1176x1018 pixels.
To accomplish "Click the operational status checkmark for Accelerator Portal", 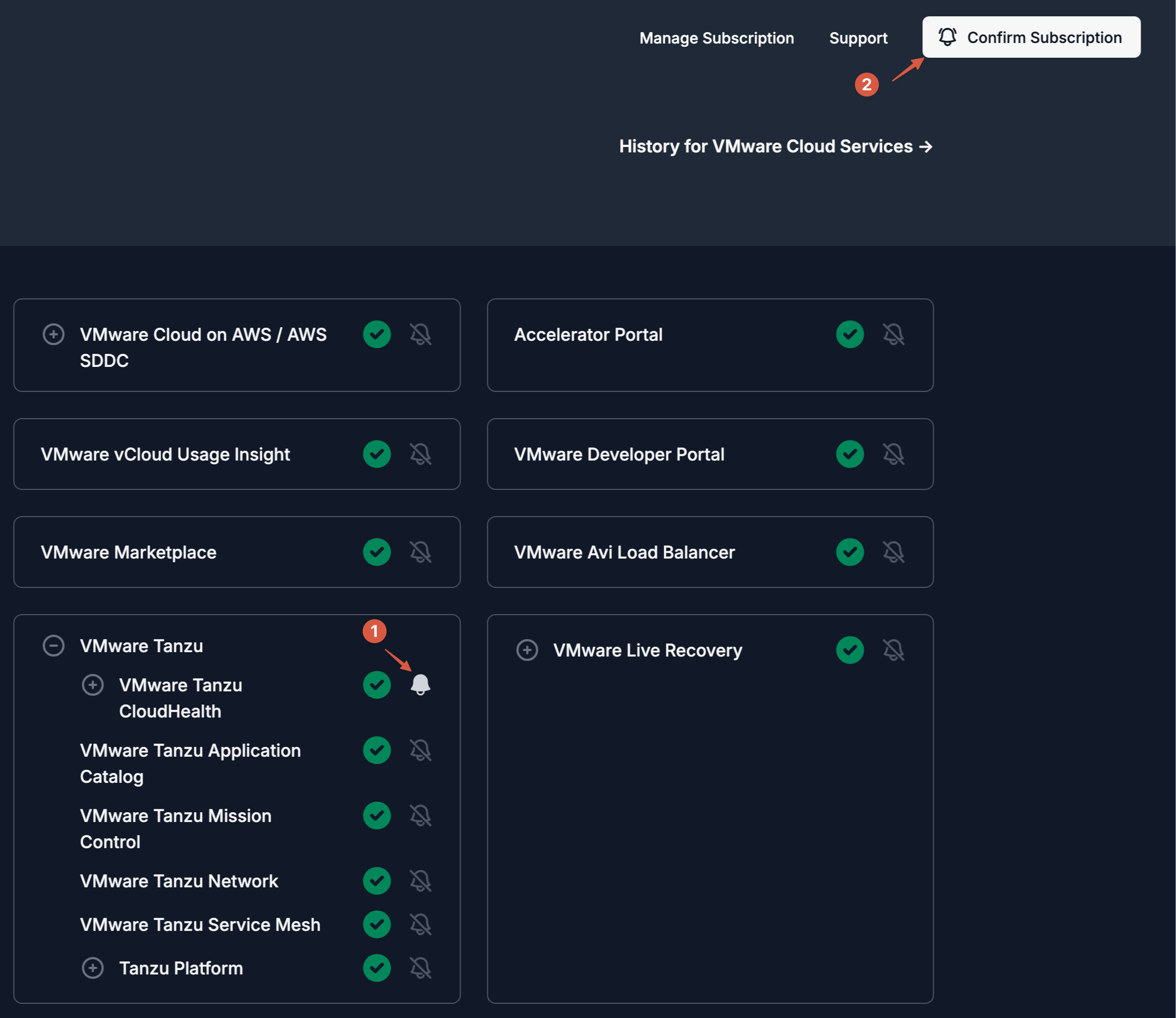I will pyautogui.click(x=849, y=334).
